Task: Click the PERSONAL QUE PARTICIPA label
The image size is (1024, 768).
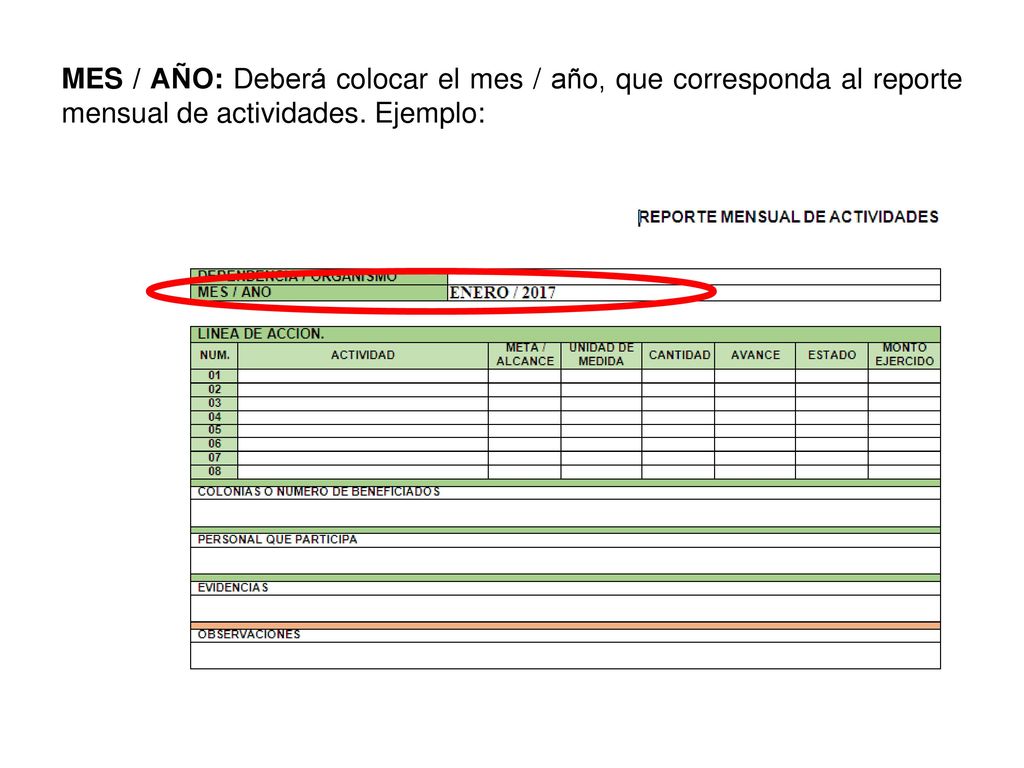Action: coord(278,539)
